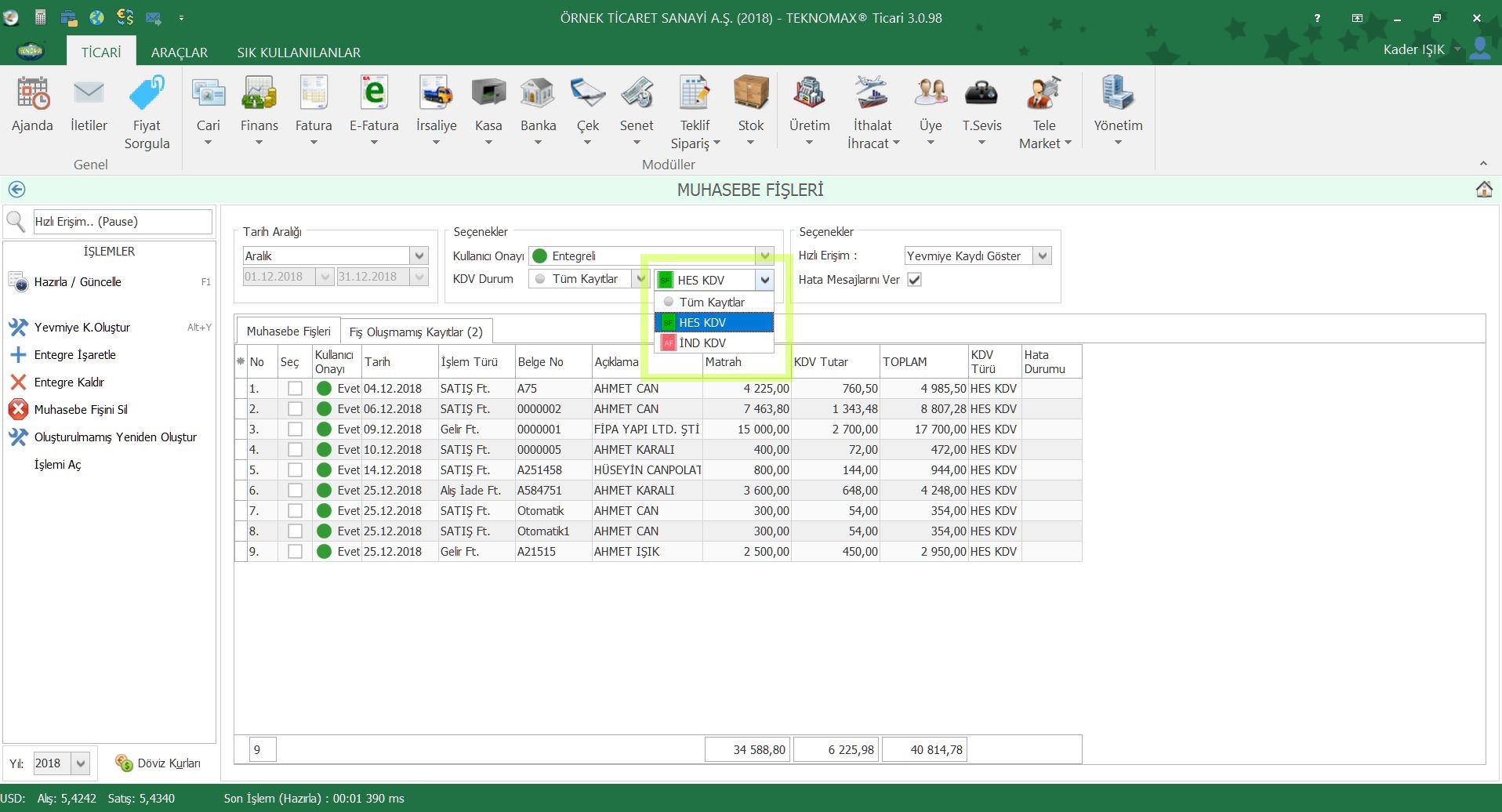Open the Yıl 2018 dropdown
Image resolution: width=1502 pixels, height=812 pixels.
[81, 763]
